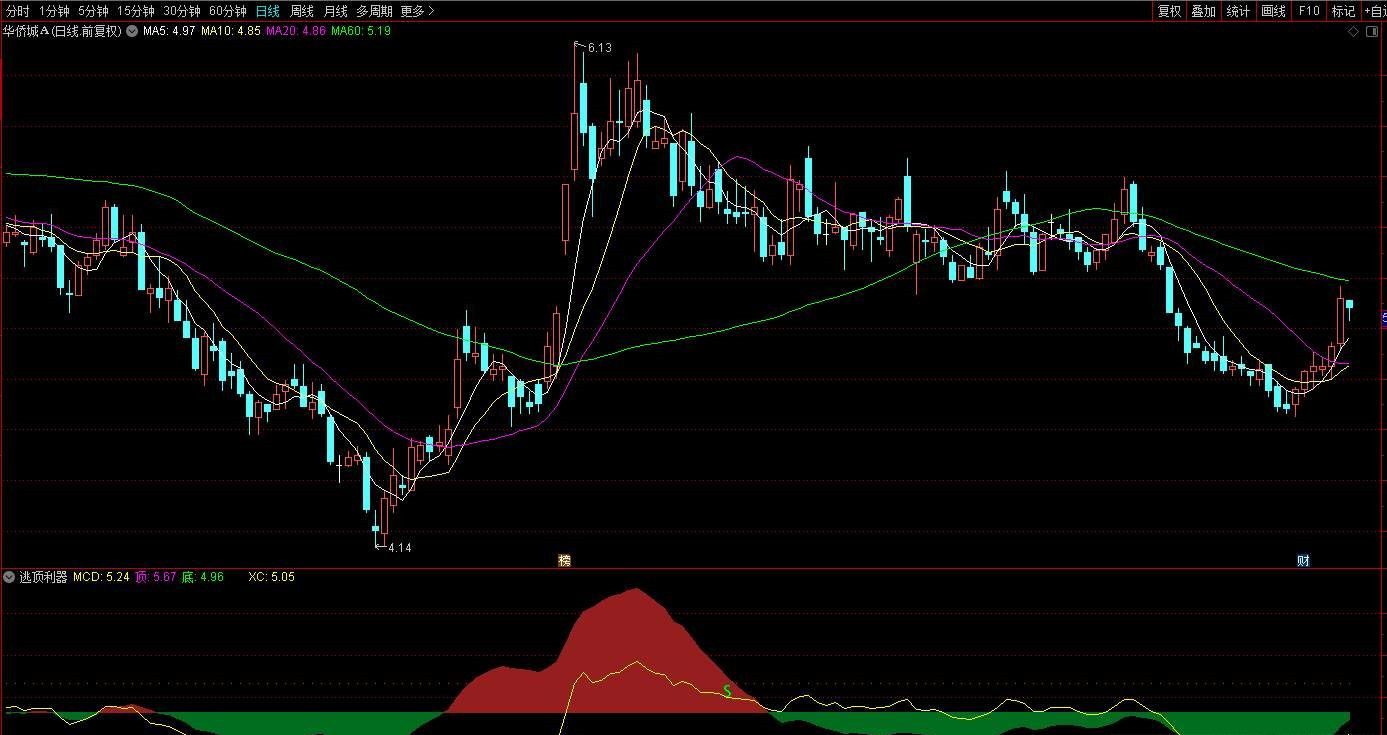Switch to the 60分钟 period tab
This screenshot has width=1387, height=735.
click(x=227, y=11)
